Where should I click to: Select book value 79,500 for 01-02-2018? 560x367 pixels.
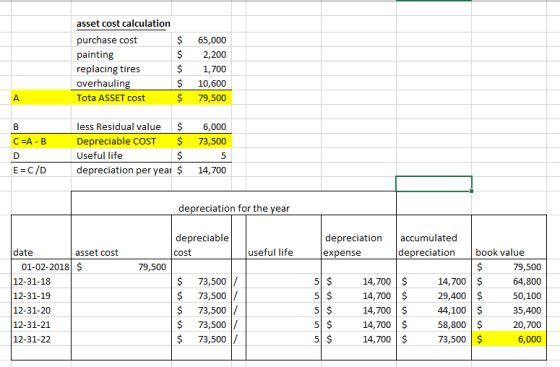(x=509, y=267)
